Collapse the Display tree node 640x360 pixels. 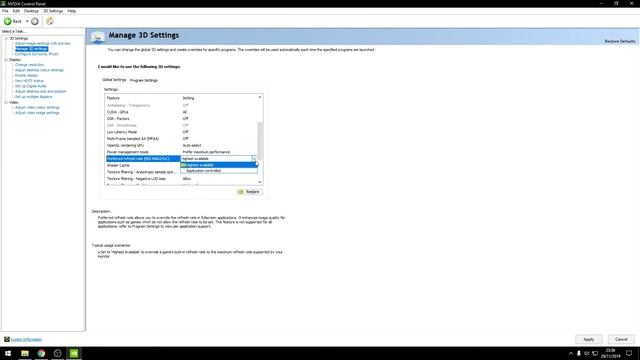pos(6,60)
